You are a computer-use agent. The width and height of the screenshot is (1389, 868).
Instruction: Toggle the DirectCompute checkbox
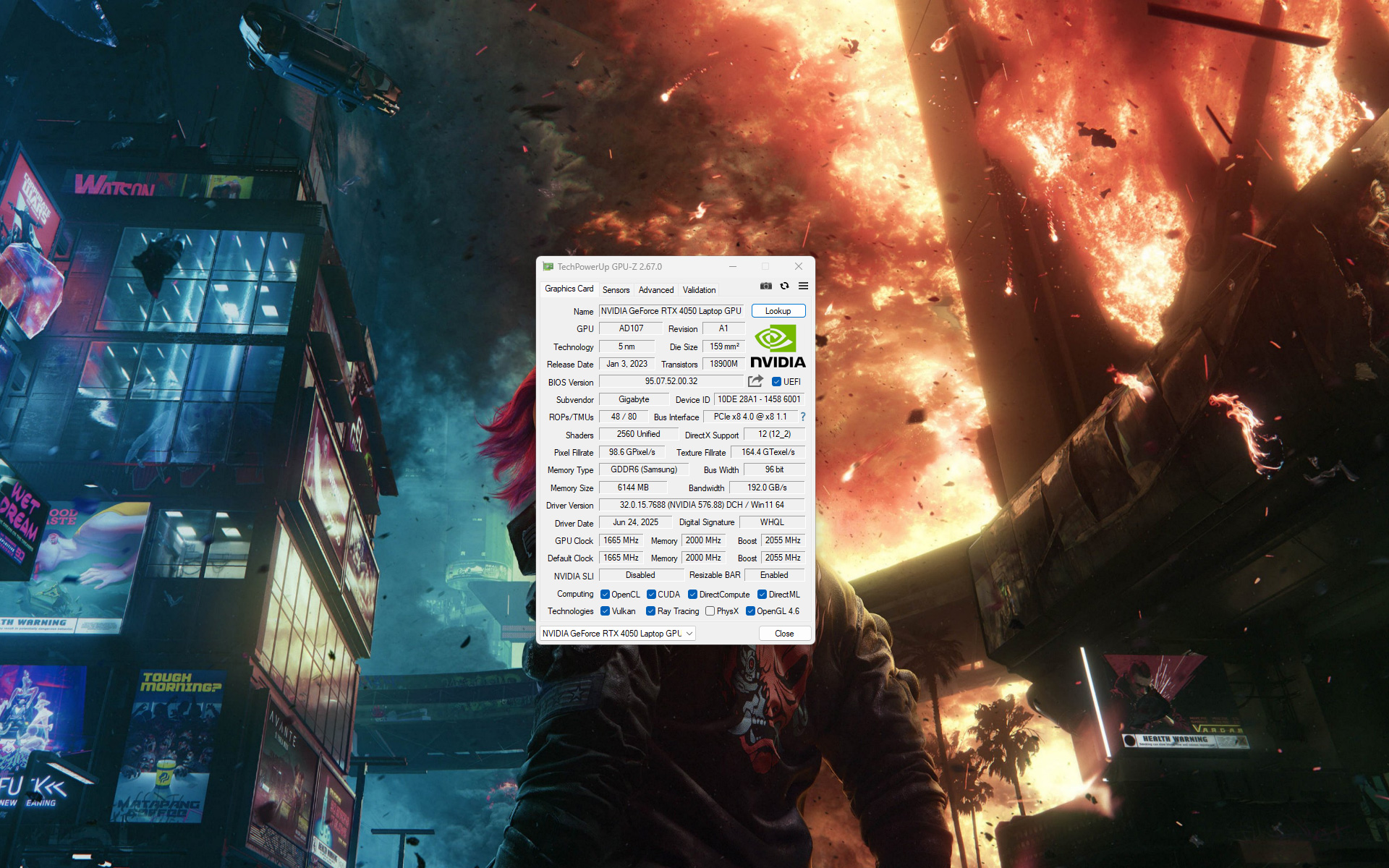(692, 595)
